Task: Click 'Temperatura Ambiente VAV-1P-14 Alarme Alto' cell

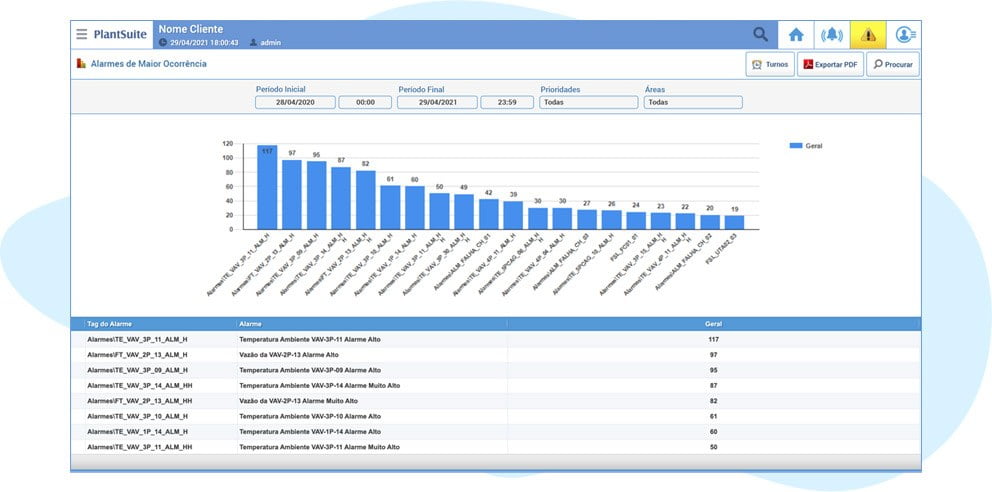Action: [310, 431]
